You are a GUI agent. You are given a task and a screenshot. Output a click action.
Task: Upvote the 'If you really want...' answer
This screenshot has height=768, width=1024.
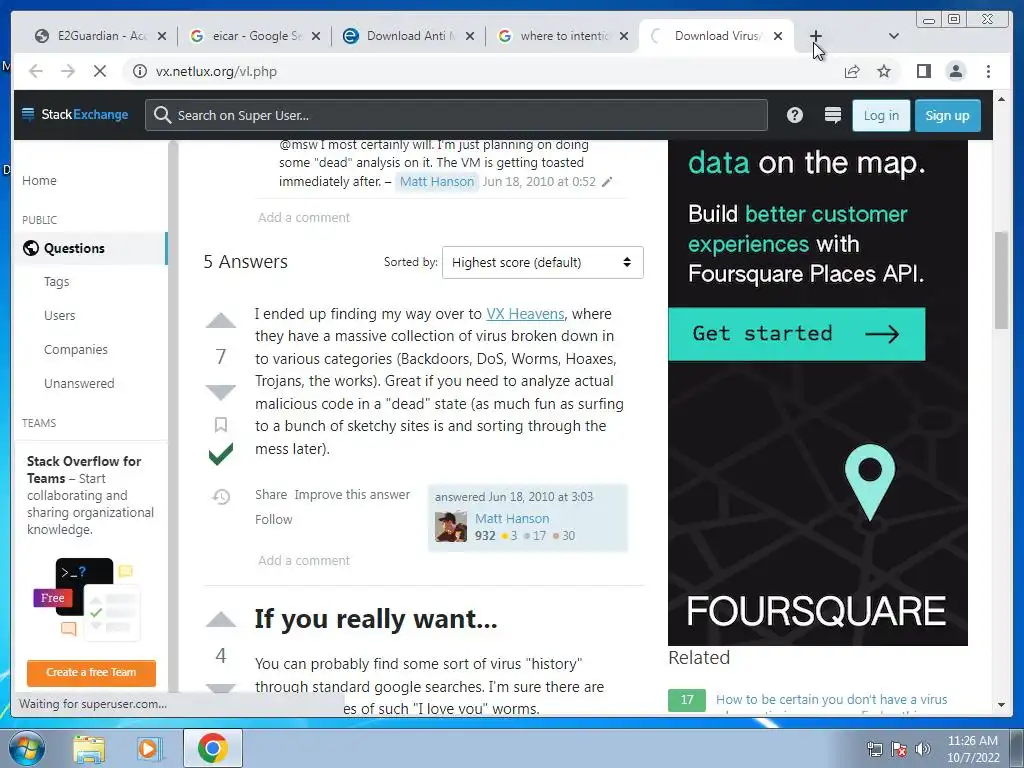221,620
